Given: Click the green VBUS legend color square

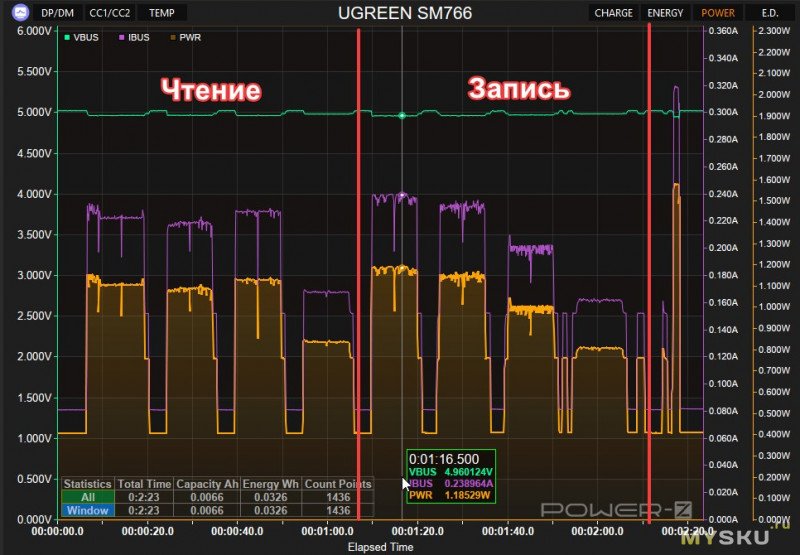Looking at the screenshot, I should point(67,37).
